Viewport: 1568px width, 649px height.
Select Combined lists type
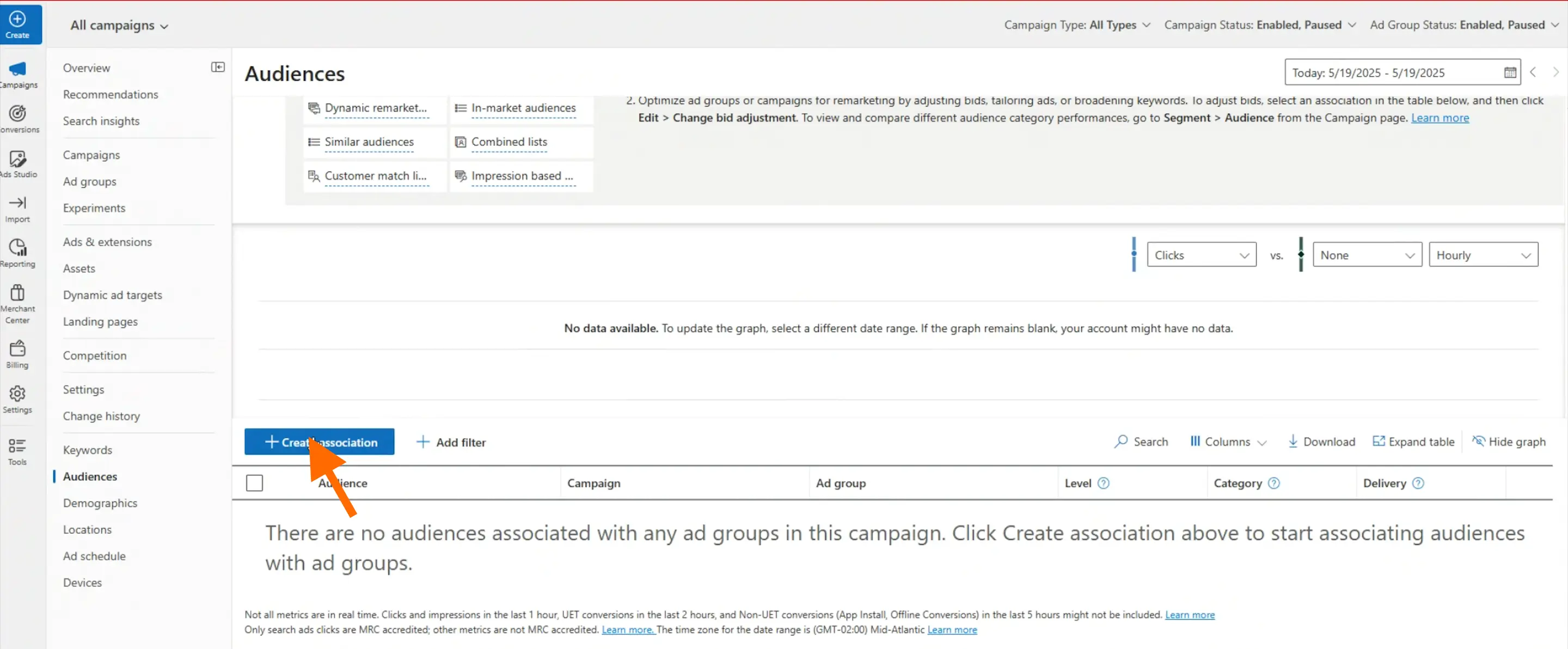click(x=522, y=142)
